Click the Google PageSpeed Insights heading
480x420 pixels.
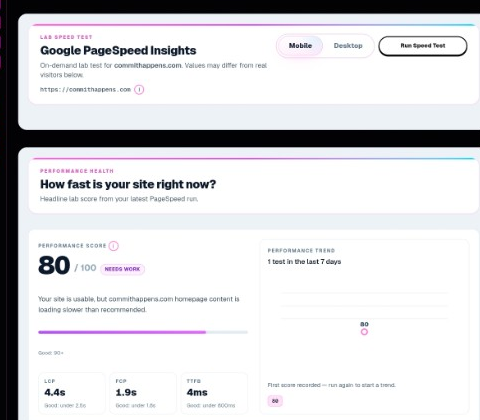pyautogui.click(x=118, y=51)
